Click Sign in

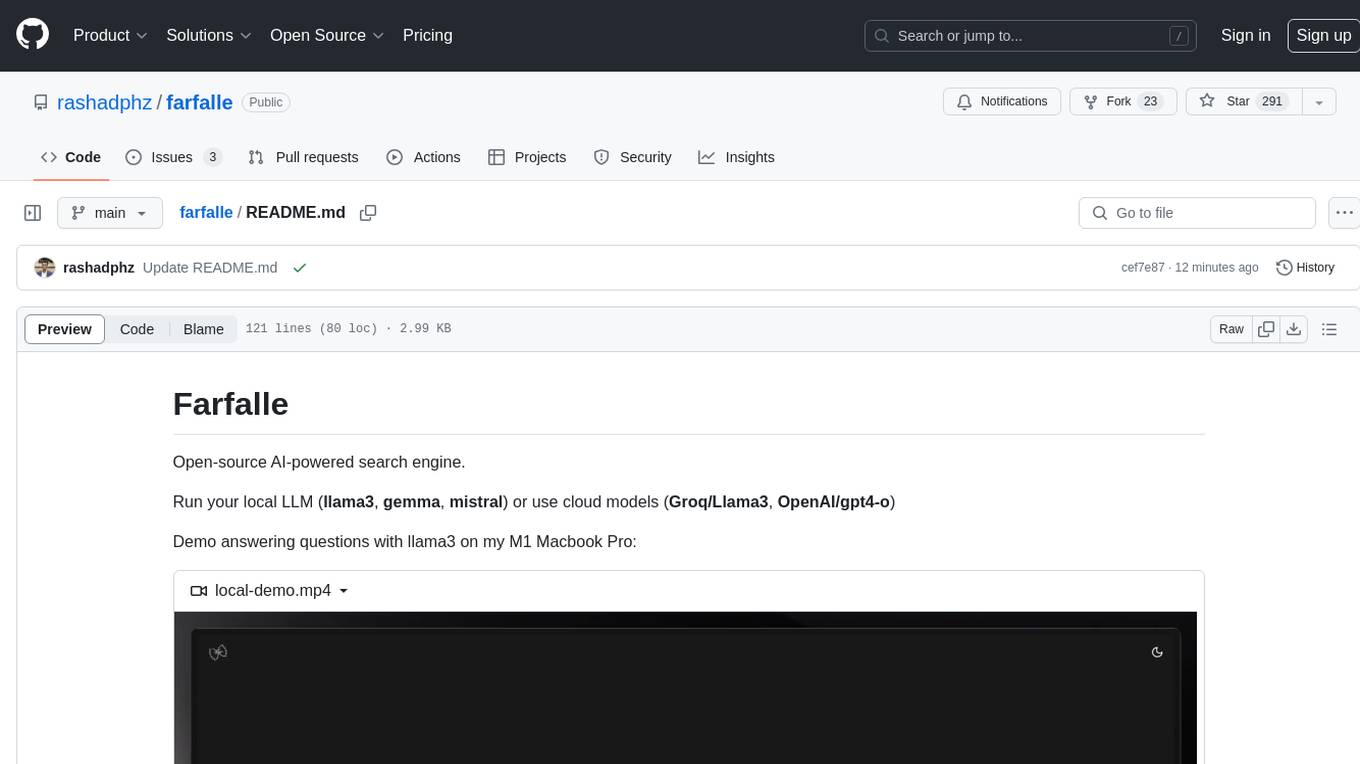click(x=1245, y=35)
